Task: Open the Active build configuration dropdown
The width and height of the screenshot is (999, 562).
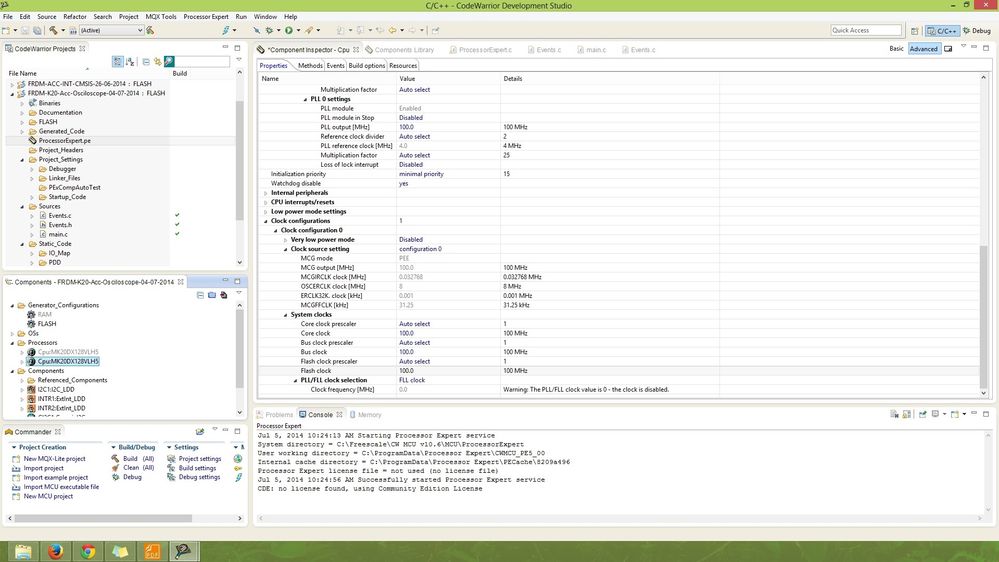Action: point(111,30)
